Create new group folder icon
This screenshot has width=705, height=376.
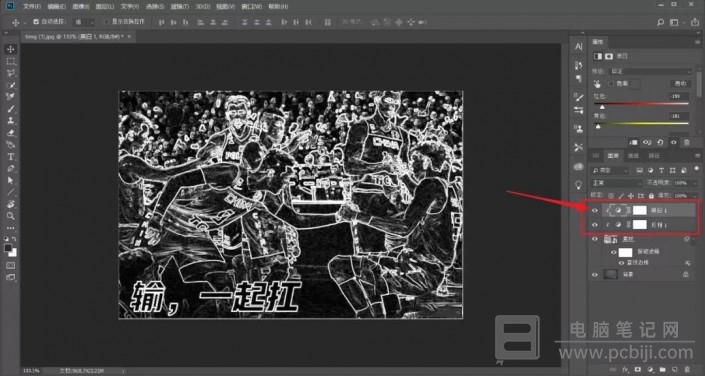click(x=662, y=369)
